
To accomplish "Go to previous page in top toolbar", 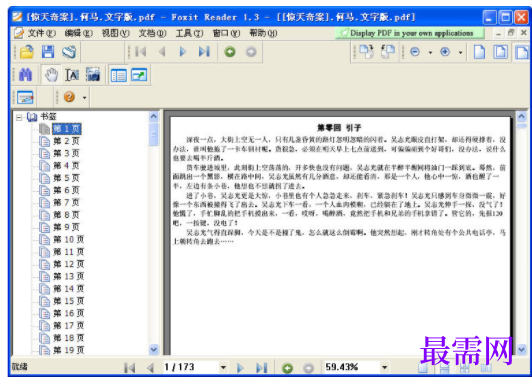I will [162, 52].
